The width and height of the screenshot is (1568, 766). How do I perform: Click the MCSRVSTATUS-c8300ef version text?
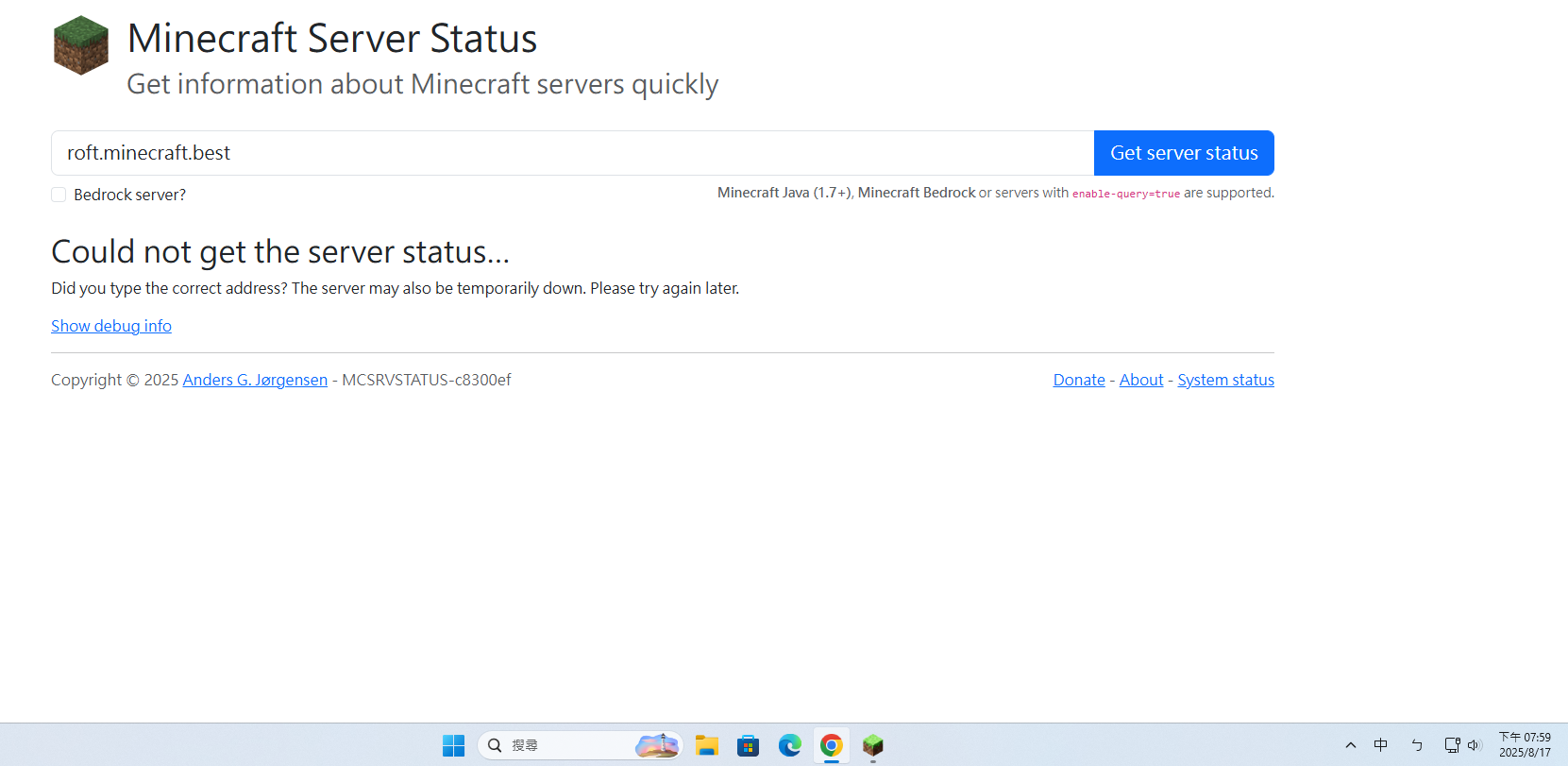[427, 380]
